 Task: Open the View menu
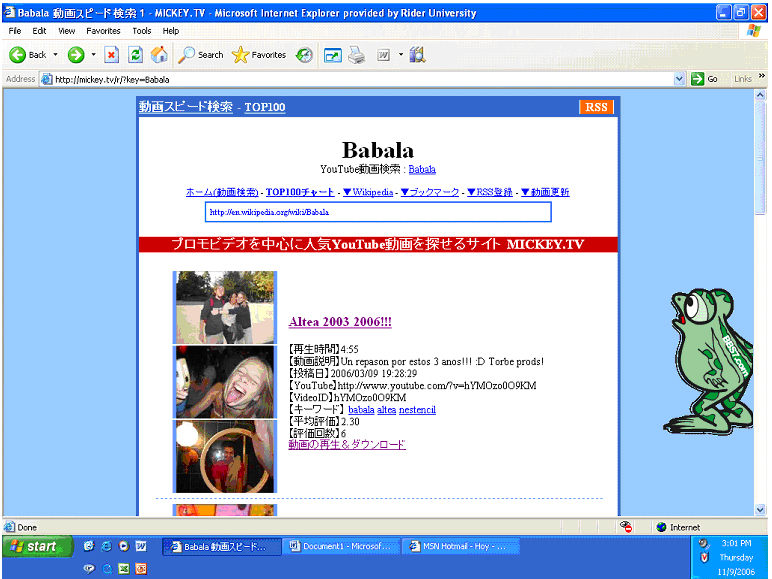(66, 31)
